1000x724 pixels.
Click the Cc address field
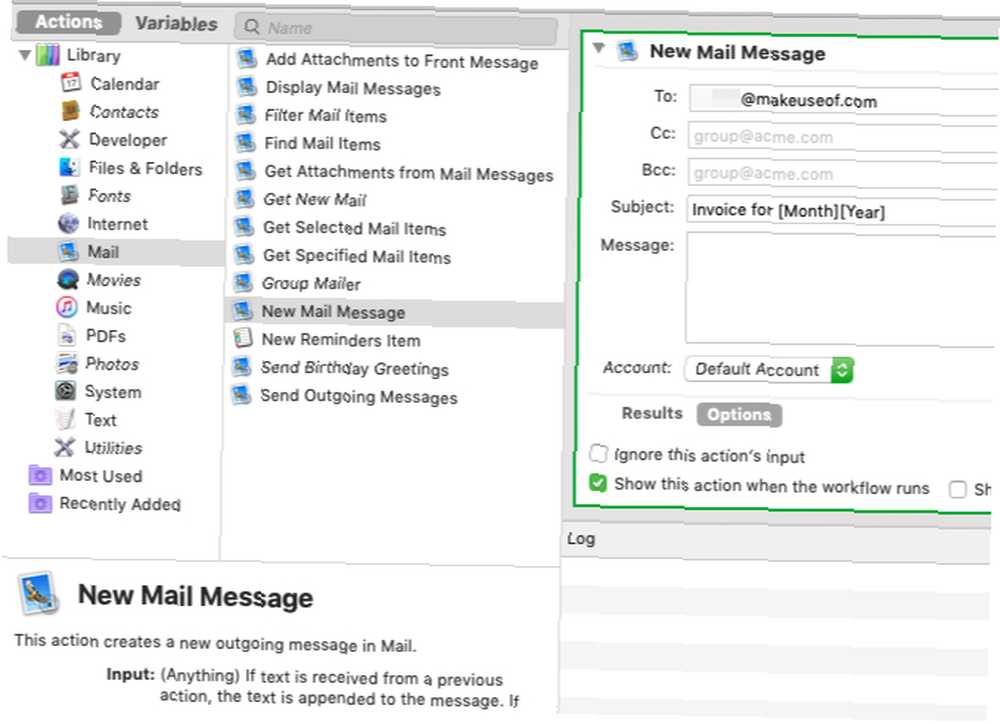[x=842, y=137]
